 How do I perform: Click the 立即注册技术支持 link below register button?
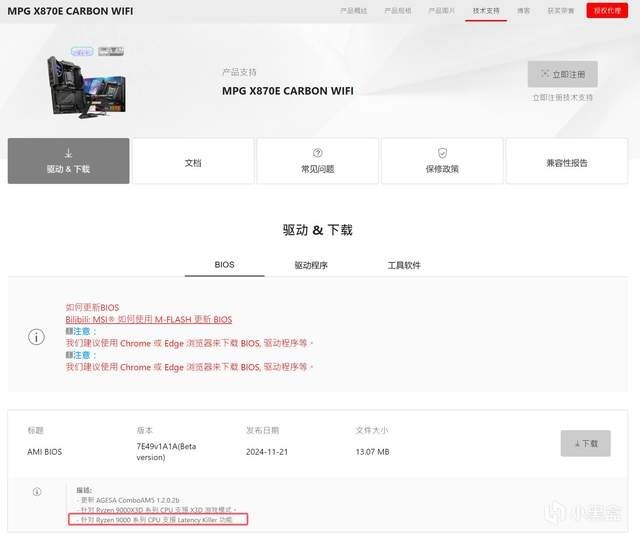point(562,98)
